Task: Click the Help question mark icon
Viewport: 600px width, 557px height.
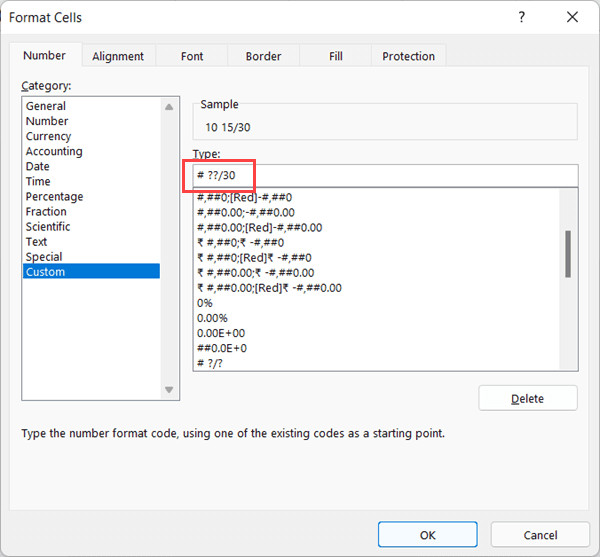Action: [521, 17]
